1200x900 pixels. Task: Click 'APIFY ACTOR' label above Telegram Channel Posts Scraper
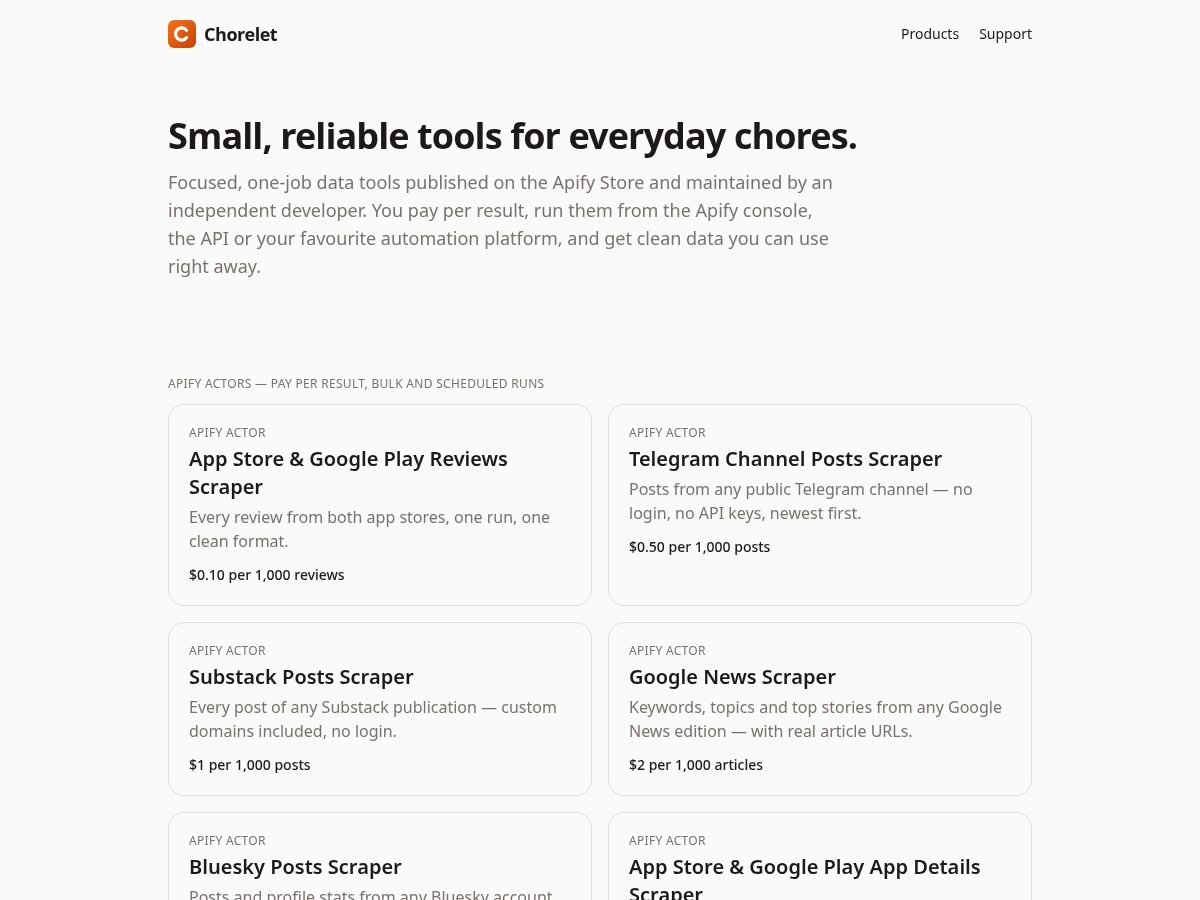pyautogui.click(x=667, y=433)
